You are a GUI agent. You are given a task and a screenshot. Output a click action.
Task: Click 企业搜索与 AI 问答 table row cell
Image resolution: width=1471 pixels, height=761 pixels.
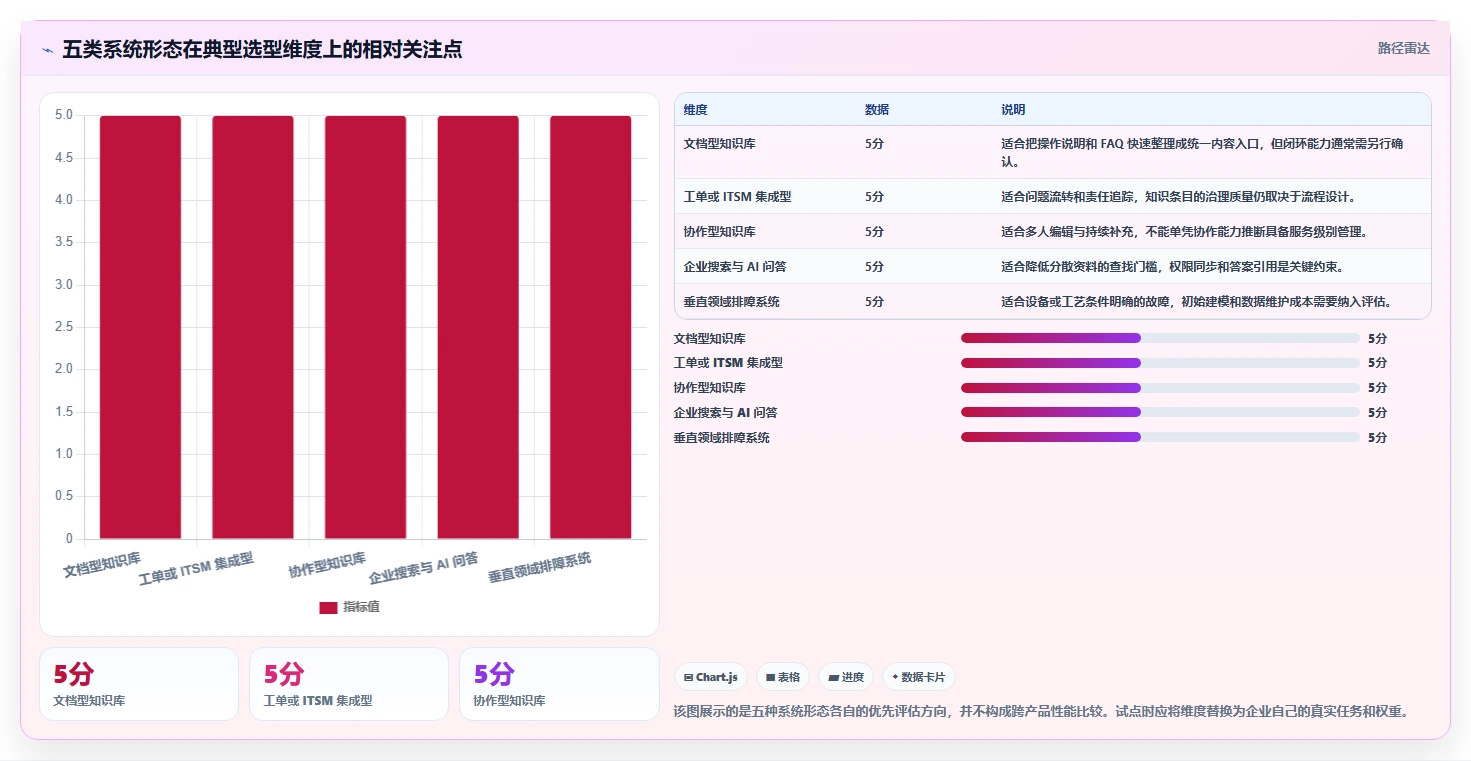[x=735, y=267]
